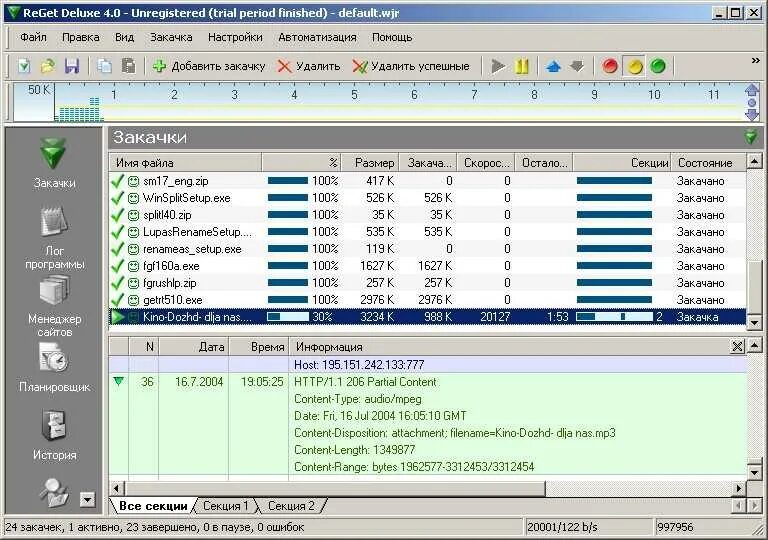Select splitl40.zip download row
Viewport: 768px width, 540px height.
[428, 215]
